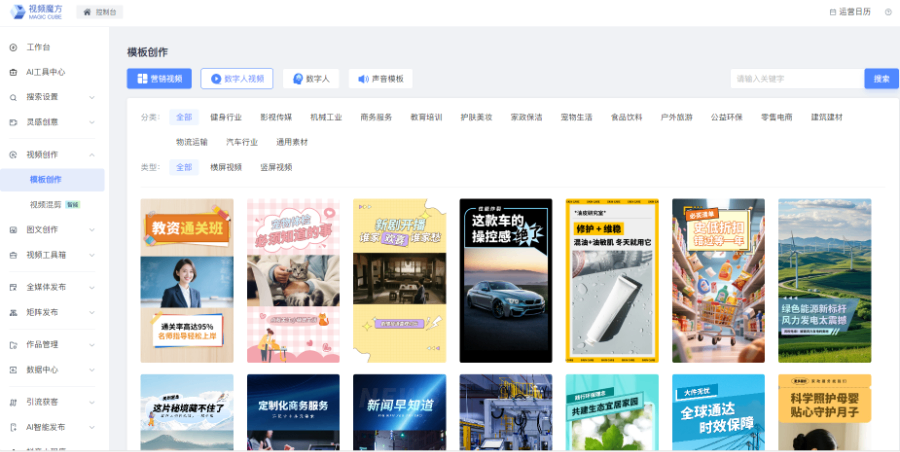Click the 视频魔方 Magic Cube logo
Viewport: 900px width, 452px height.
click(x=36, y=11)
